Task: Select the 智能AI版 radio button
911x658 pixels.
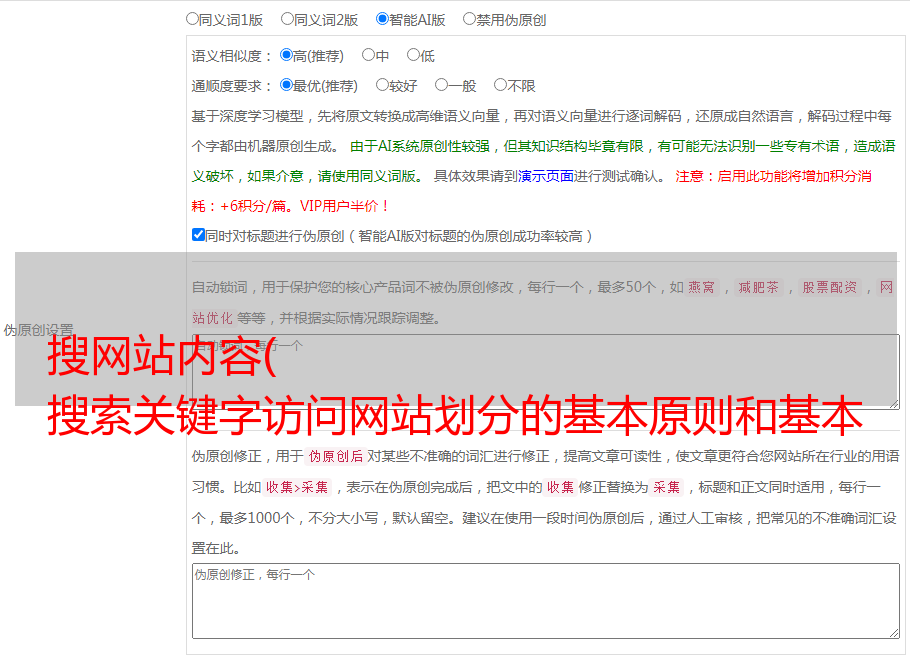Action: (382, 18)
